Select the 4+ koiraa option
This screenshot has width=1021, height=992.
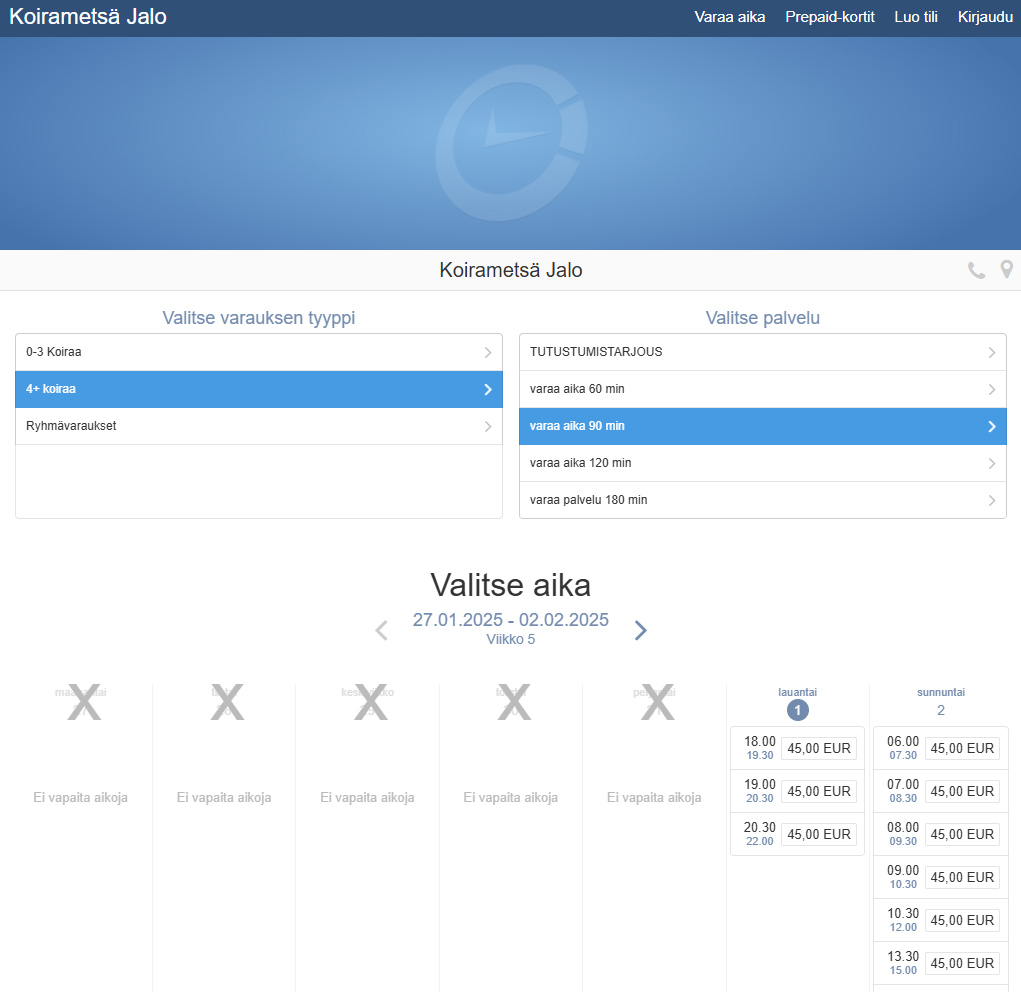(x=258, y=389)
